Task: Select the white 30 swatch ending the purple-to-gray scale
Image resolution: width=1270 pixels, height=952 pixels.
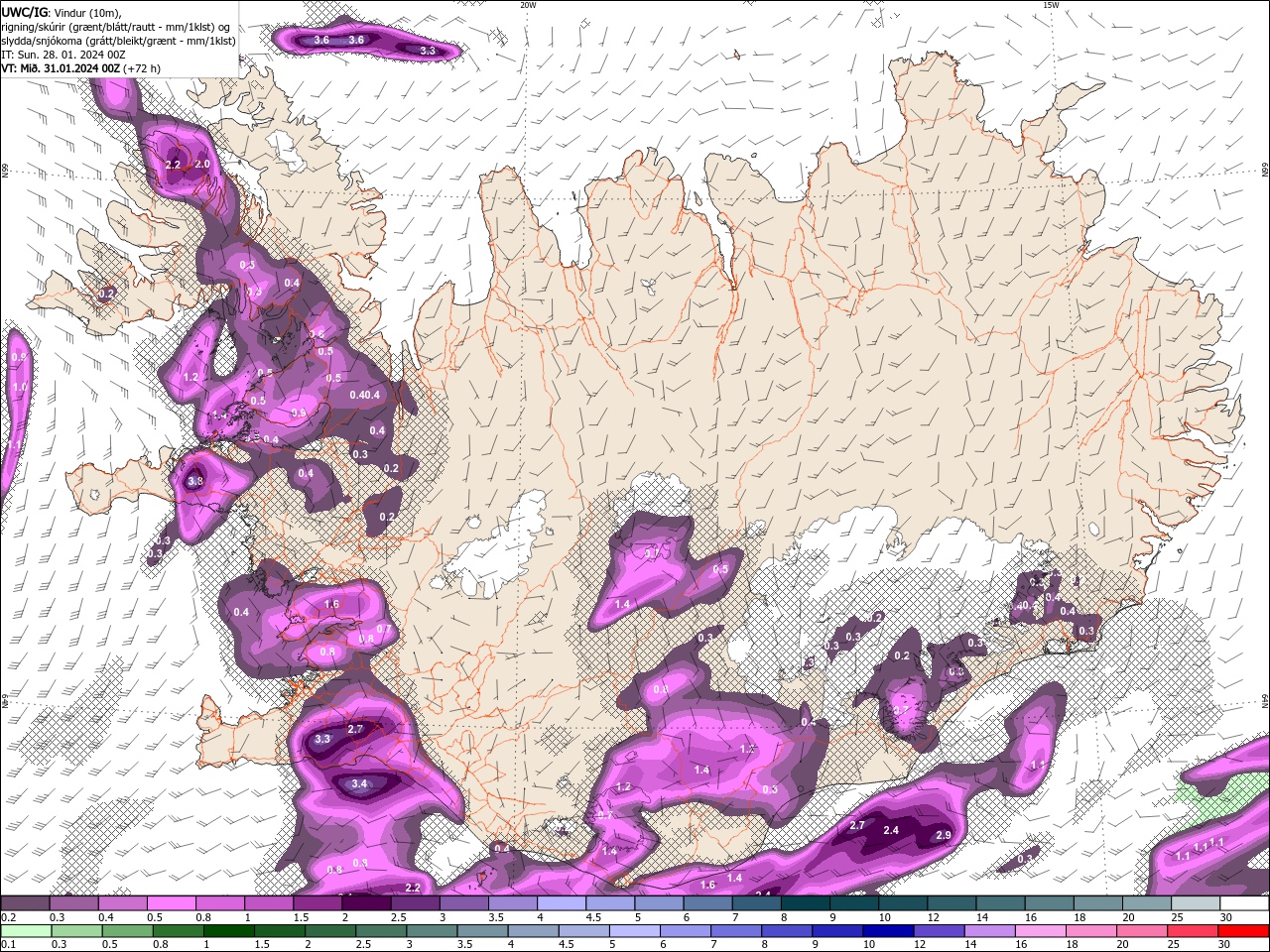Action: point(1244,903)
